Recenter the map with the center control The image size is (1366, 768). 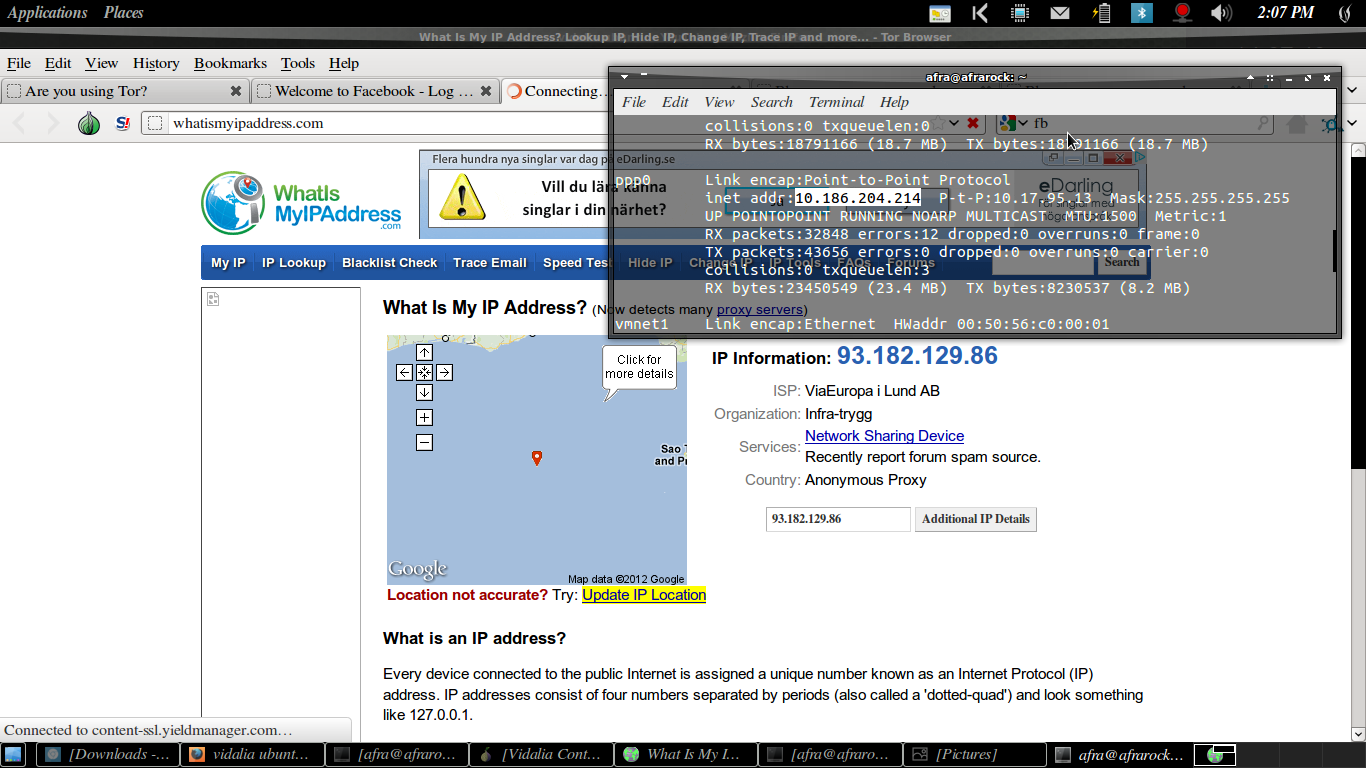pos(424,372)
